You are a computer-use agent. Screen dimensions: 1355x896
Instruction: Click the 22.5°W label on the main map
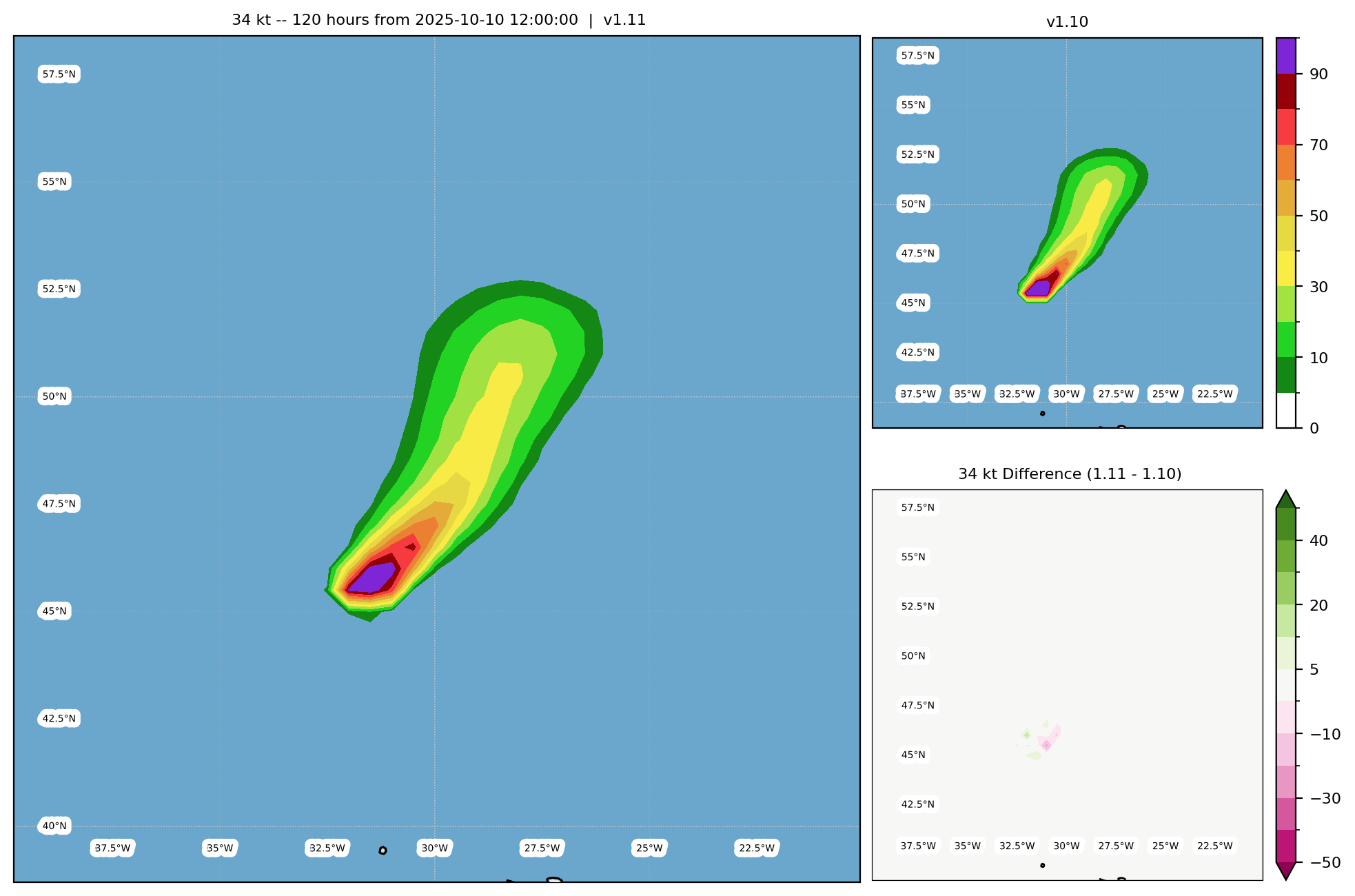point(757,848)
